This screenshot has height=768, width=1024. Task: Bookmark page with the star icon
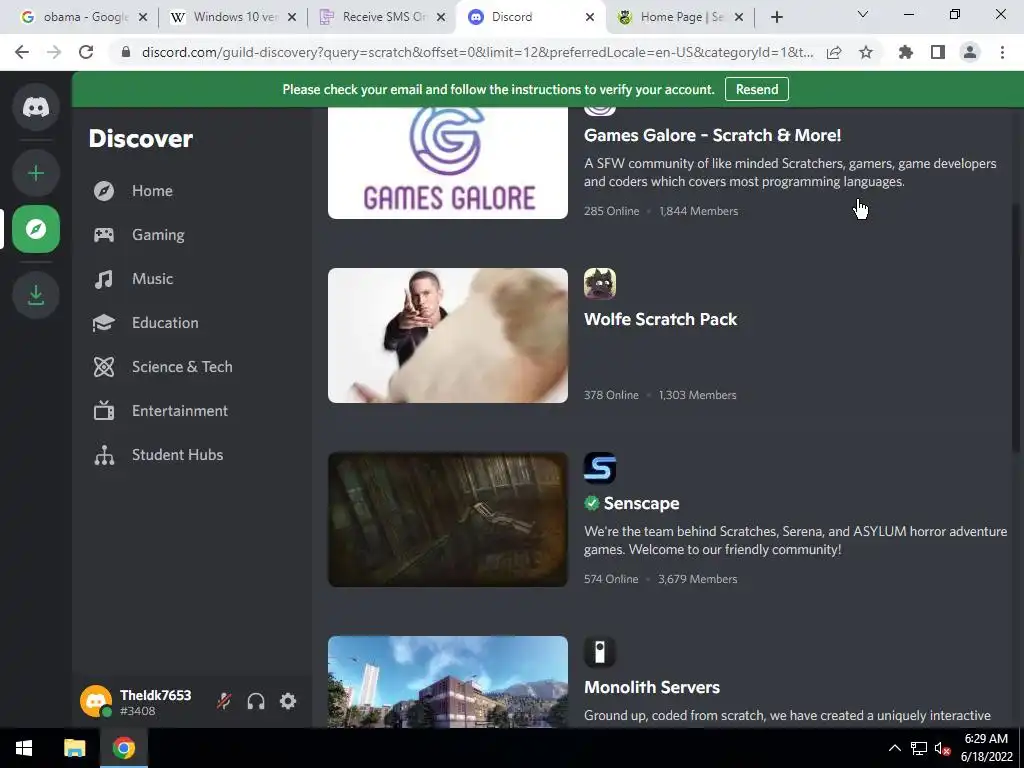(866, 52)
